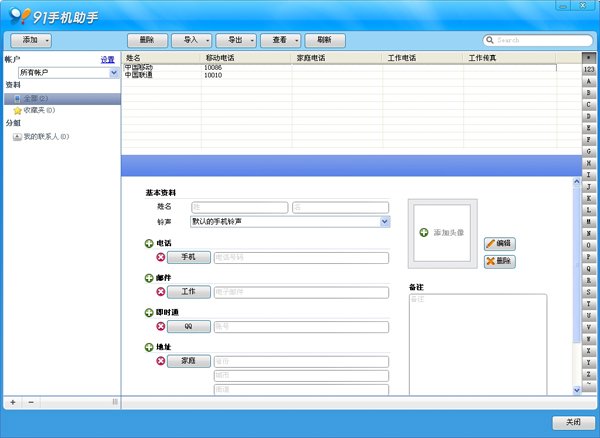Click the 91手机助手 logo icon
Viewport: 600px width, 438px height.
19,16
